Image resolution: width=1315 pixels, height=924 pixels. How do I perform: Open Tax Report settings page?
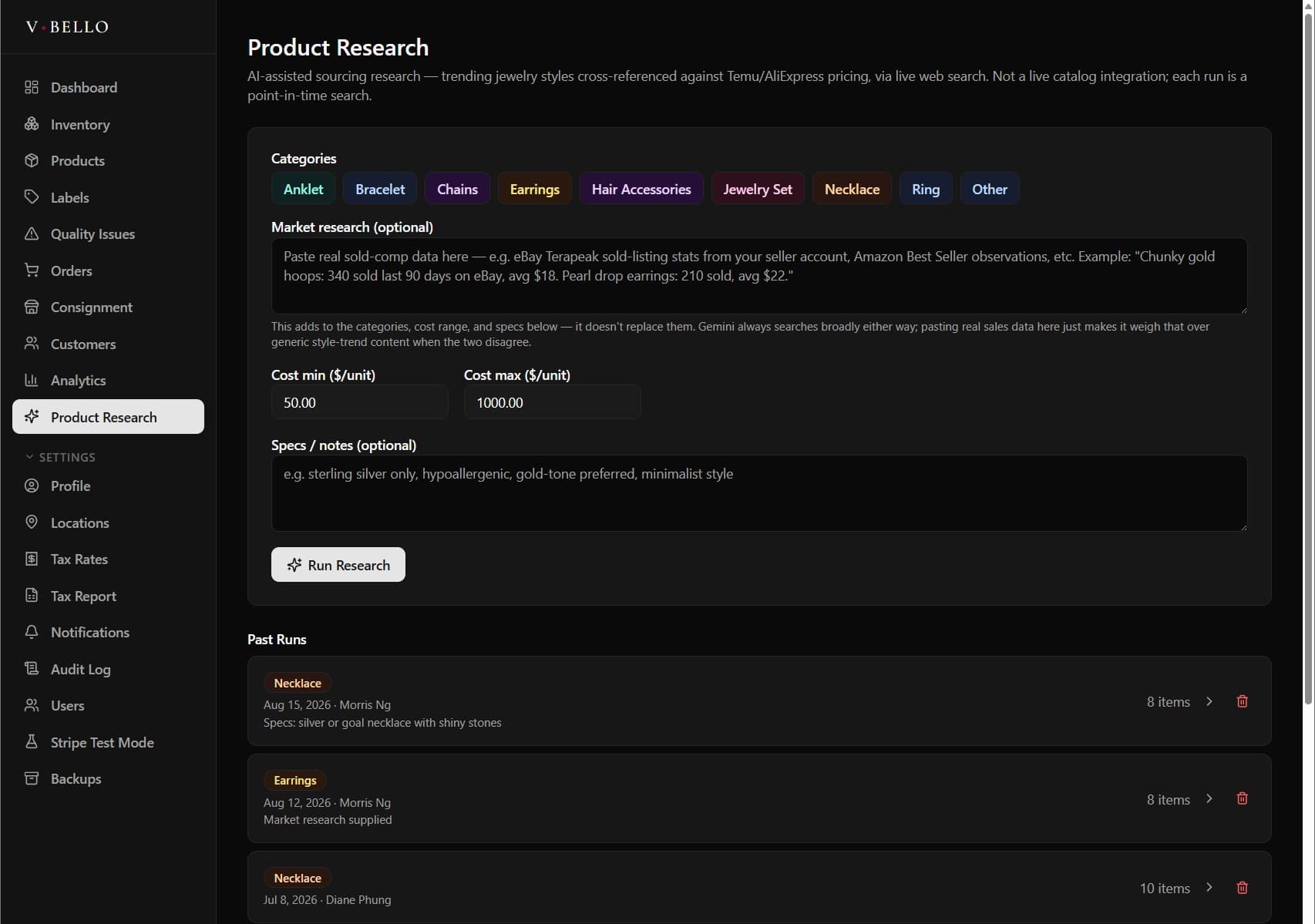pyautogui.click(x=108, y=596)
